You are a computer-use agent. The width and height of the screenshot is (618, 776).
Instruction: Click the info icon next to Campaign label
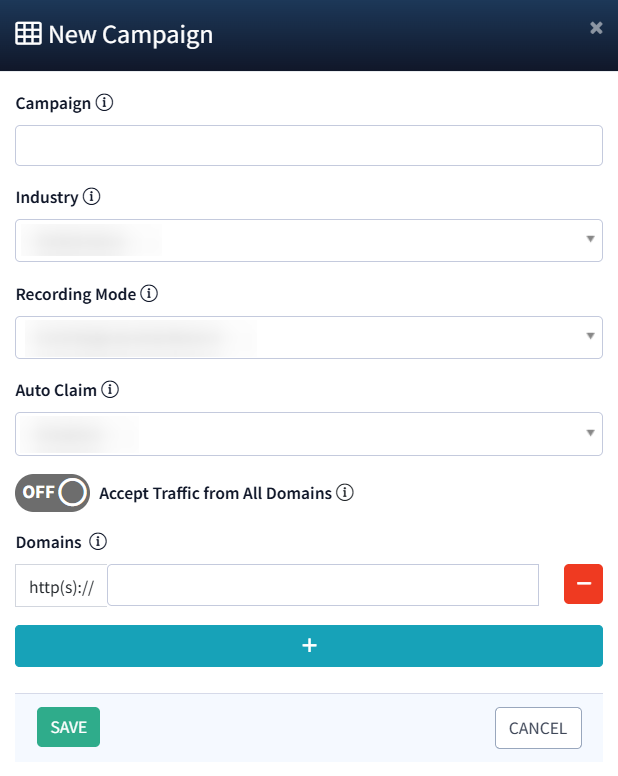(x=104, y=102)
